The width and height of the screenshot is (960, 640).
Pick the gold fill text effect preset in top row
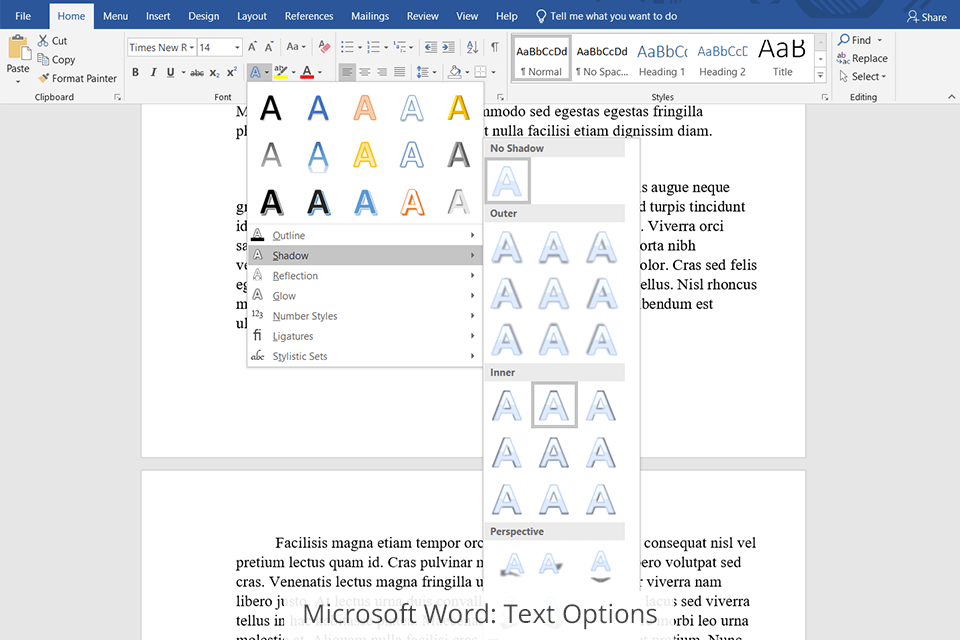459,108
